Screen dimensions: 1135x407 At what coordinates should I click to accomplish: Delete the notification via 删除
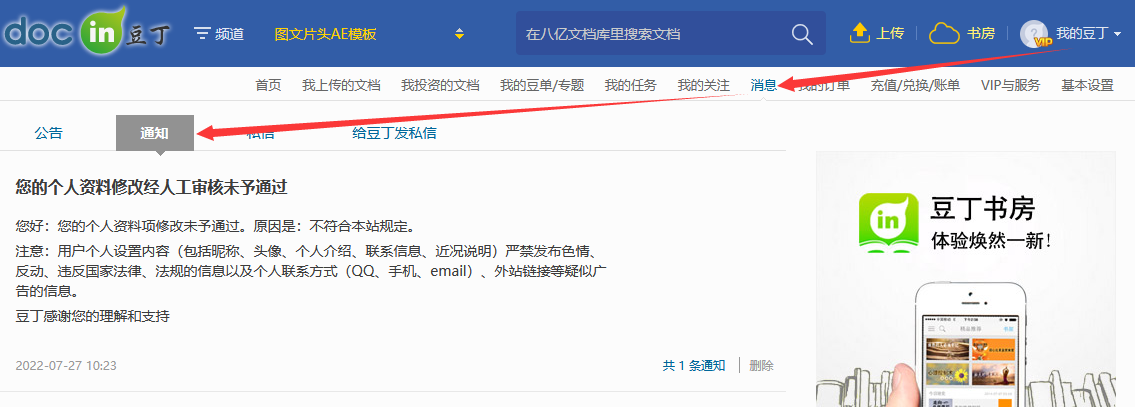(x=761, y=366)
